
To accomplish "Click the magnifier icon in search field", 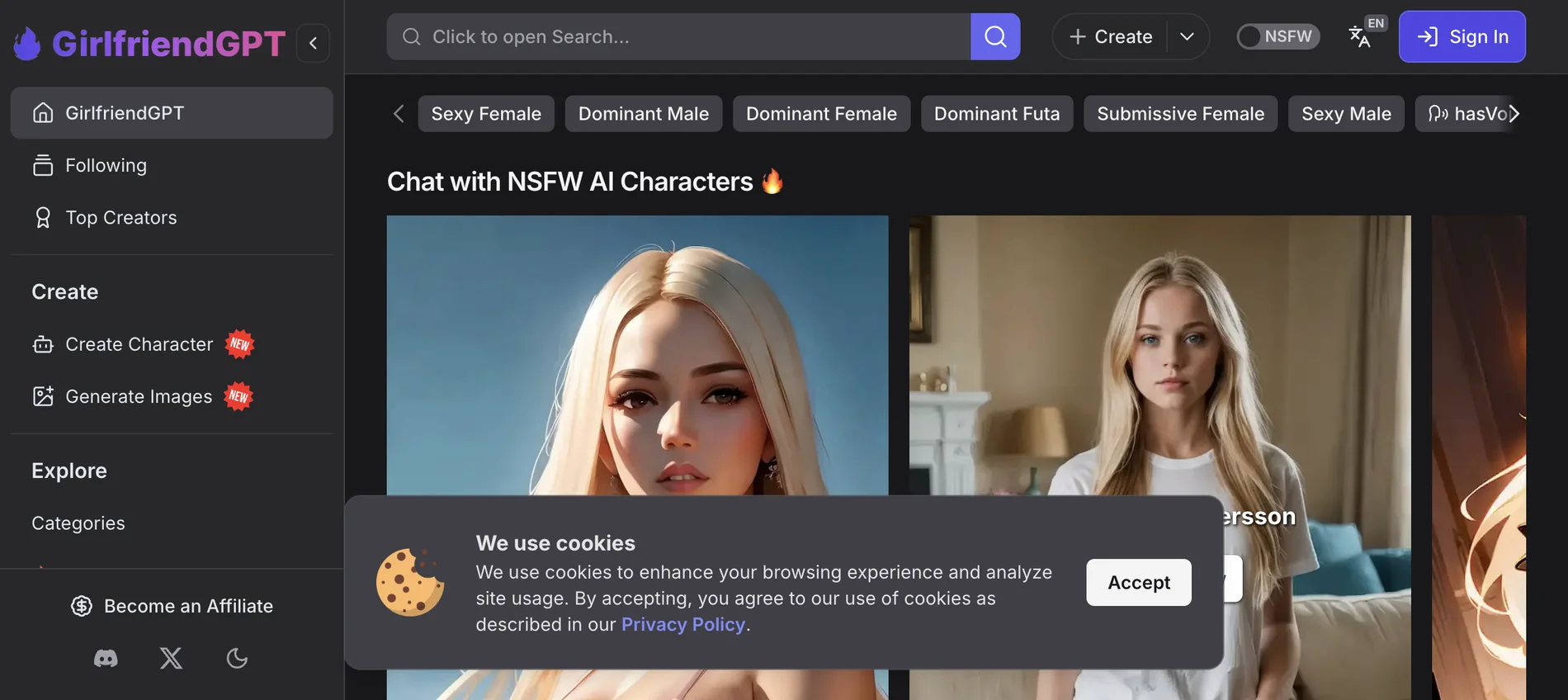I will 411,36.
